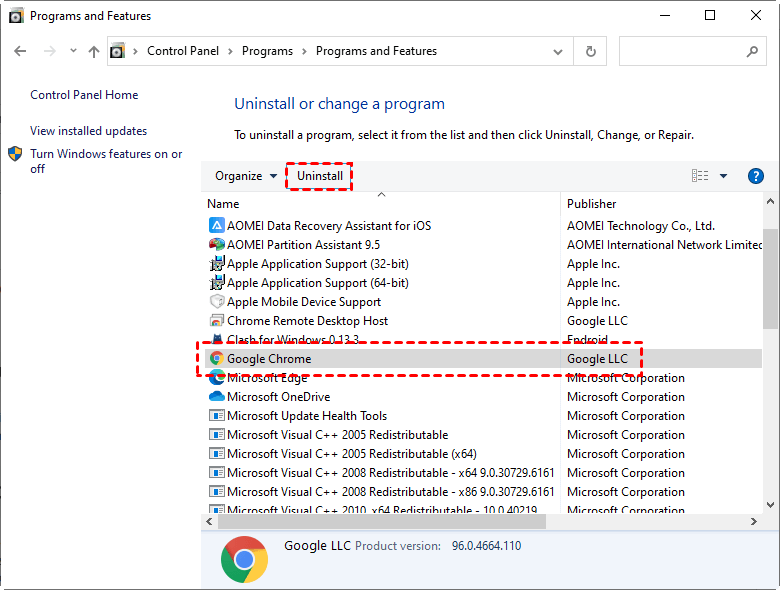Open the Control Panel Home link
This screenshot has height=590, width=780.
84,95
